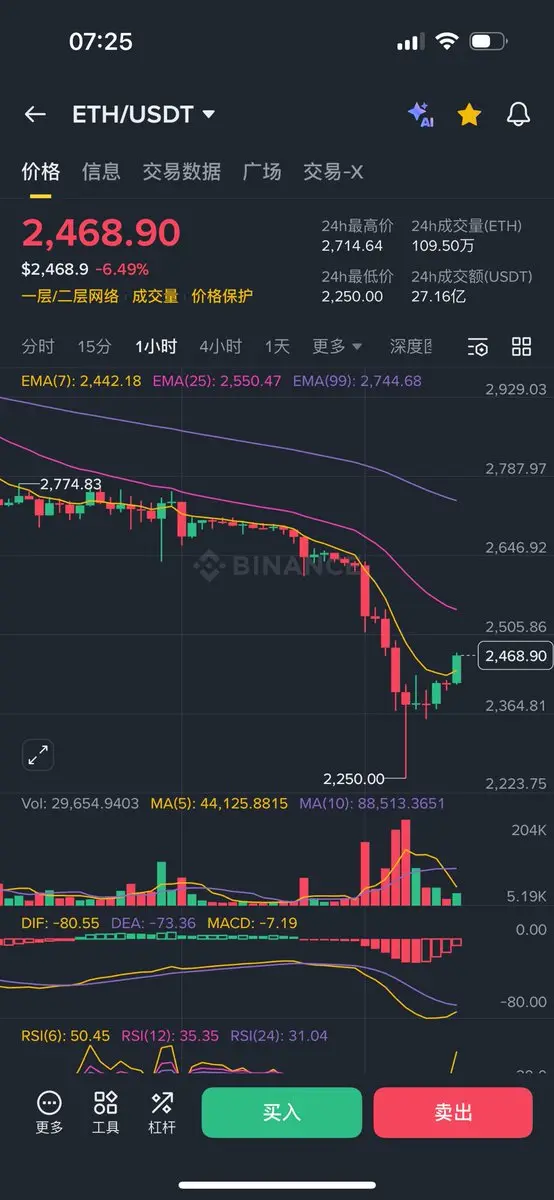
Task: Select the 4小时 timeframe
Action: click(x=220, y=347)
